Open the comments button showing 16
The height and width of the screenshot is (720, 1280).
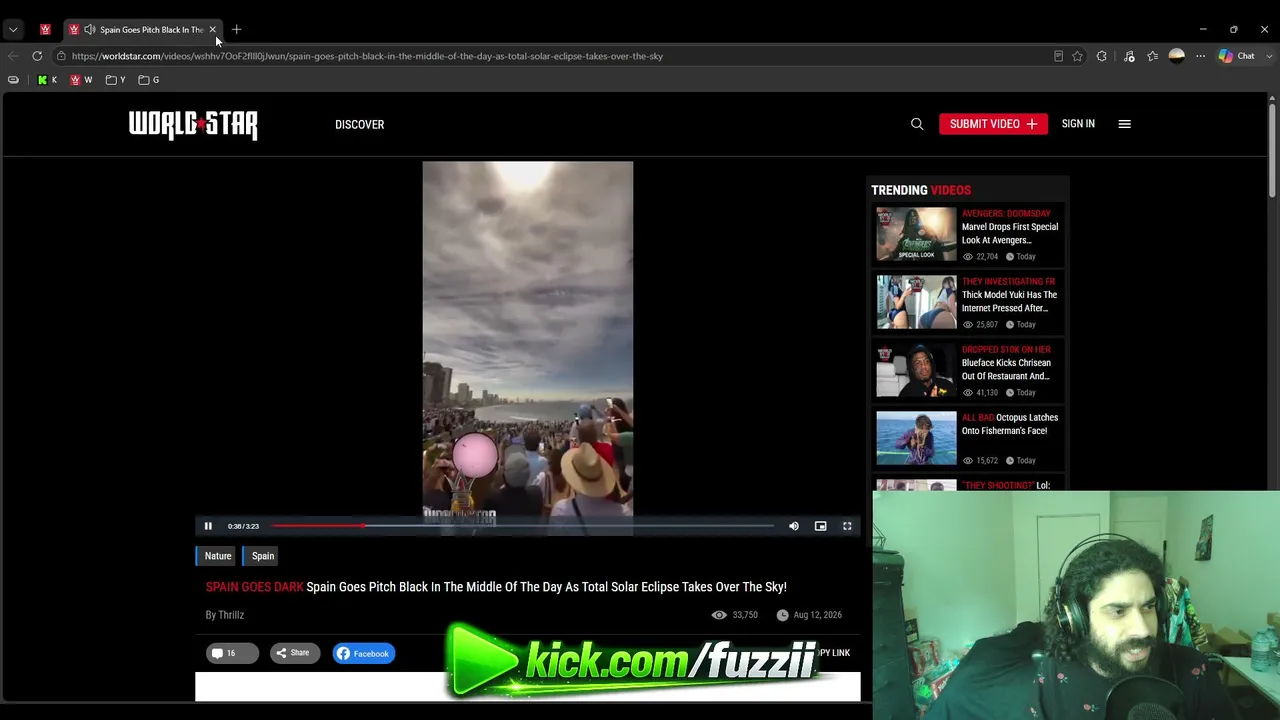coord(232,654)
